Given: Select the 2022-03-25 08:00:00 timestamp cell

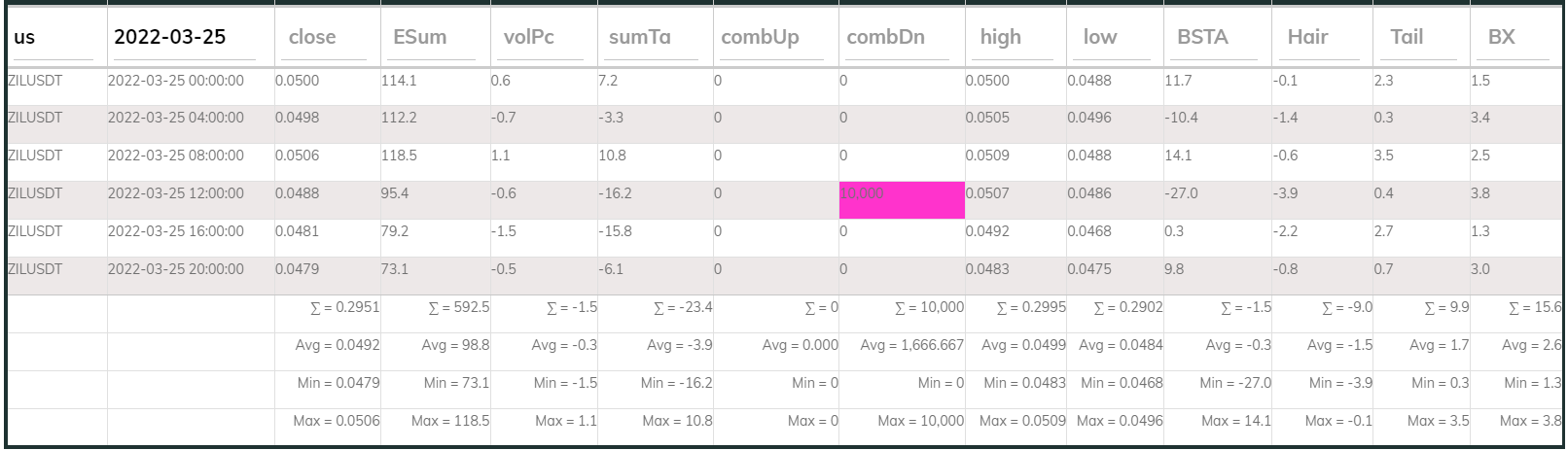Looking at the screenshot, I should click(x=176, y=156).
